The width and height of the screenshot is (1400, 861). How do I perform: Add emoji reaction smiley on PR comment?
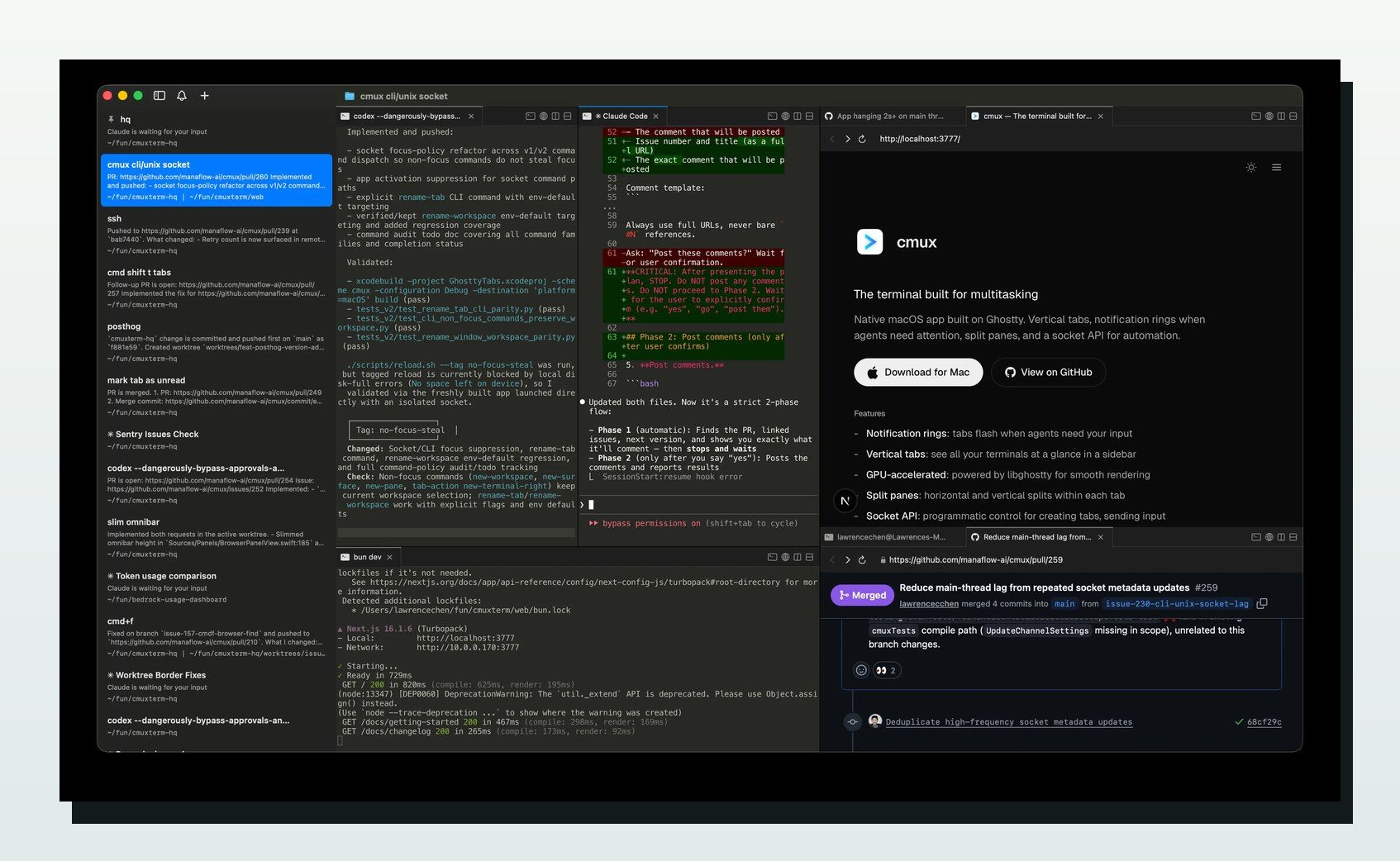[x=861, y=670]
